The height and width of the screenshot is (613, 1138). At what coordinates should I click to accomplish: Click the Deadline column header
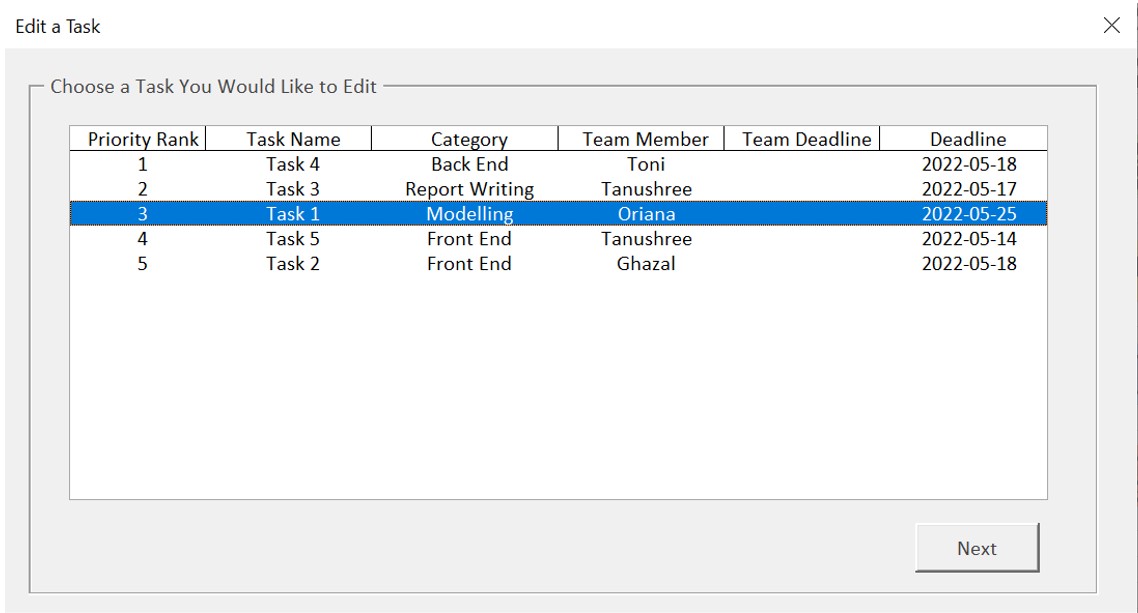[x=966, y=138]
